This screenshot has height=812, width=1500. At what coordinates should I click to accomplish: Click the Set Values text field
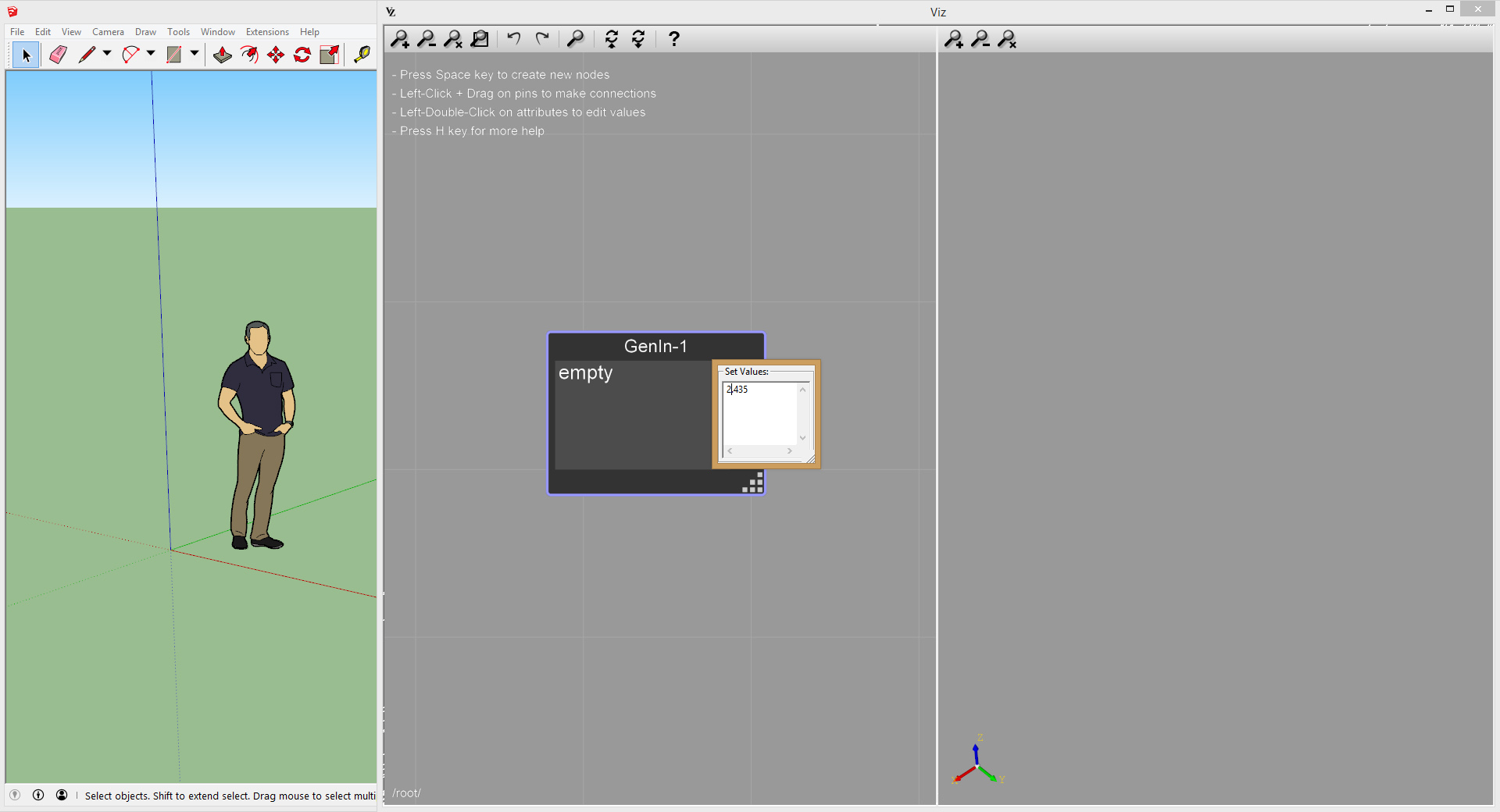pyautogui.click(x=759, y=412)
